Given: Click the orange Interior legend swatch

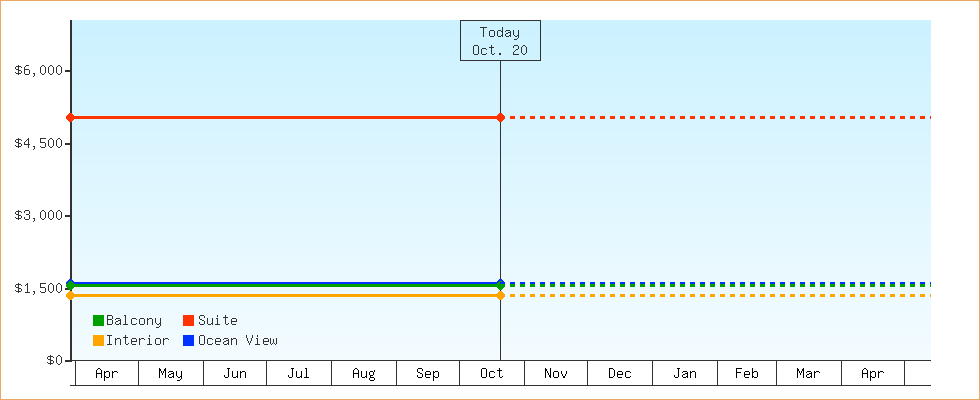Looking at the screenshot, I should pyautogui.click(x=98, y=341).
